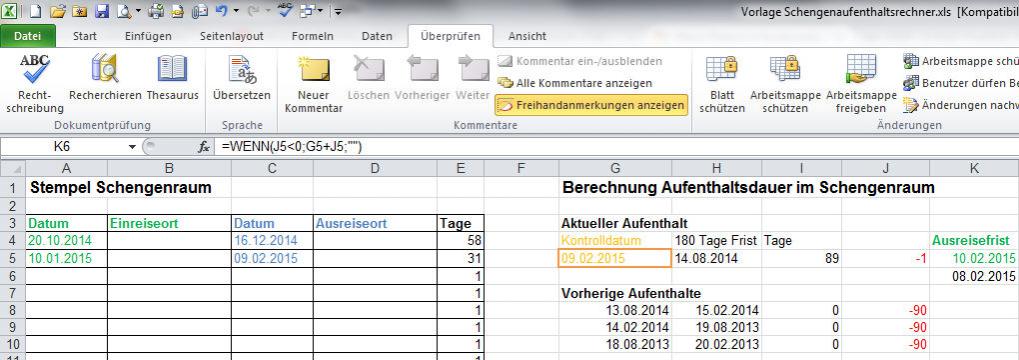Select the Tage value 58 cell

(460, 240)
